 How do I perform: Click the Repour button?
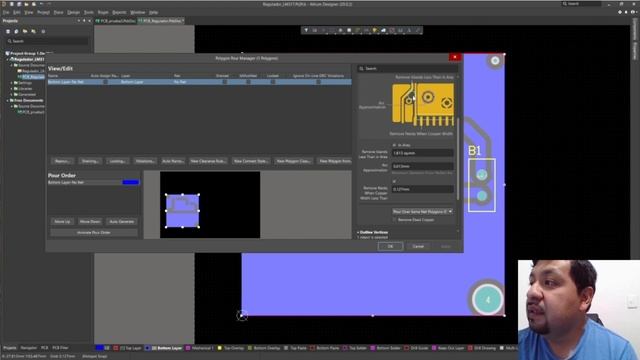(62, 161)
